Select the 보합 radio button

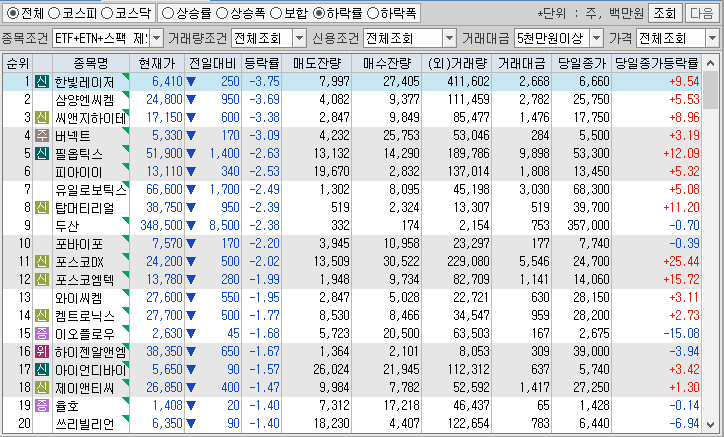(x=276, y=13)
